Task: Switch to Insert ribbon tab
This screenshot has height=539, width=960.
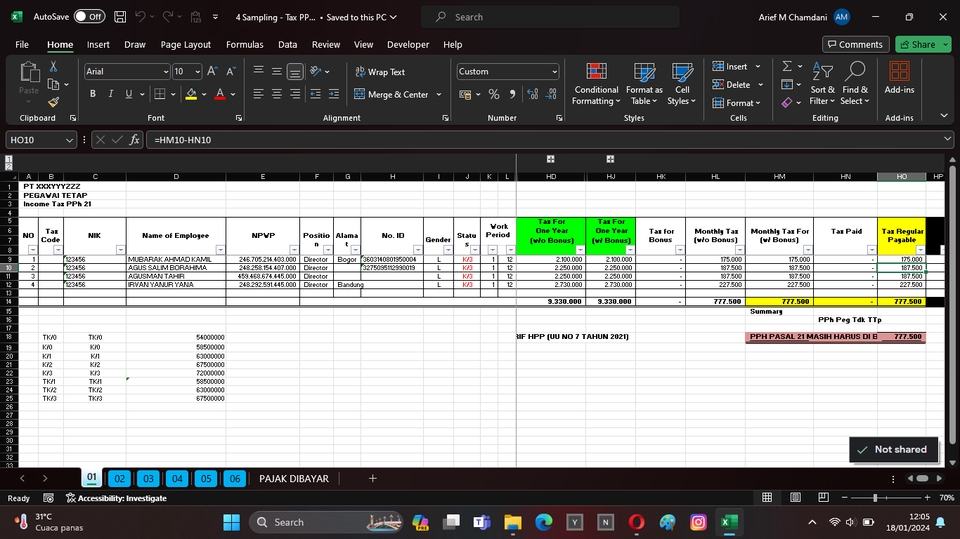Action: pos(98,45)
